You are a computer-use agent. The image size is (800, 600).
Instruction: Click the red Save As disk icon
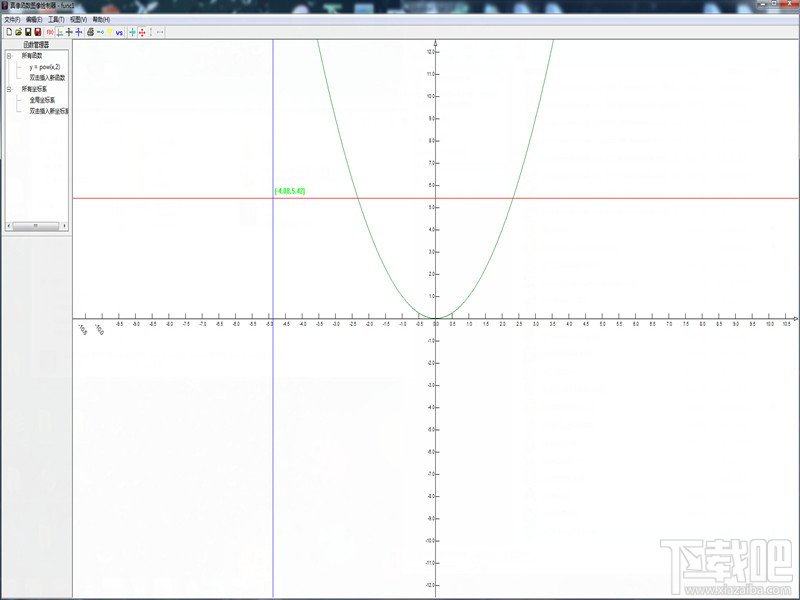38,32
